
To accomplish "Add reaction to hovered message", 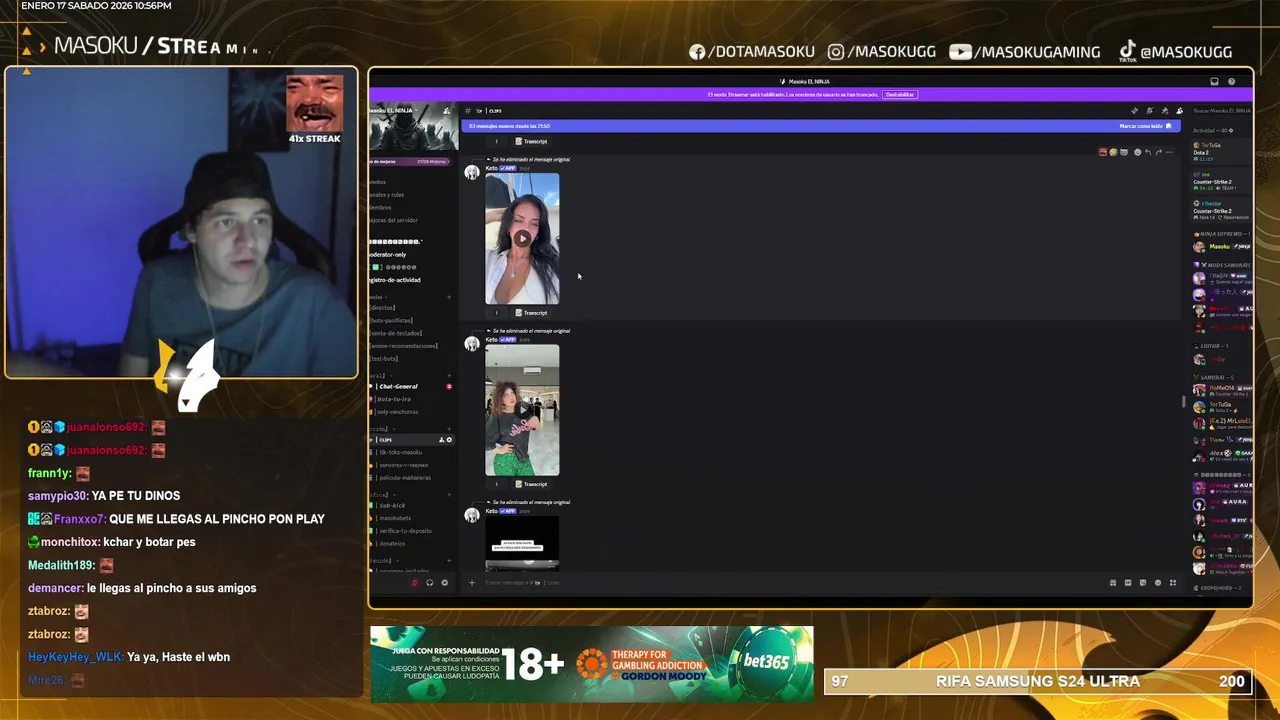I will (x=1138, y=152).
